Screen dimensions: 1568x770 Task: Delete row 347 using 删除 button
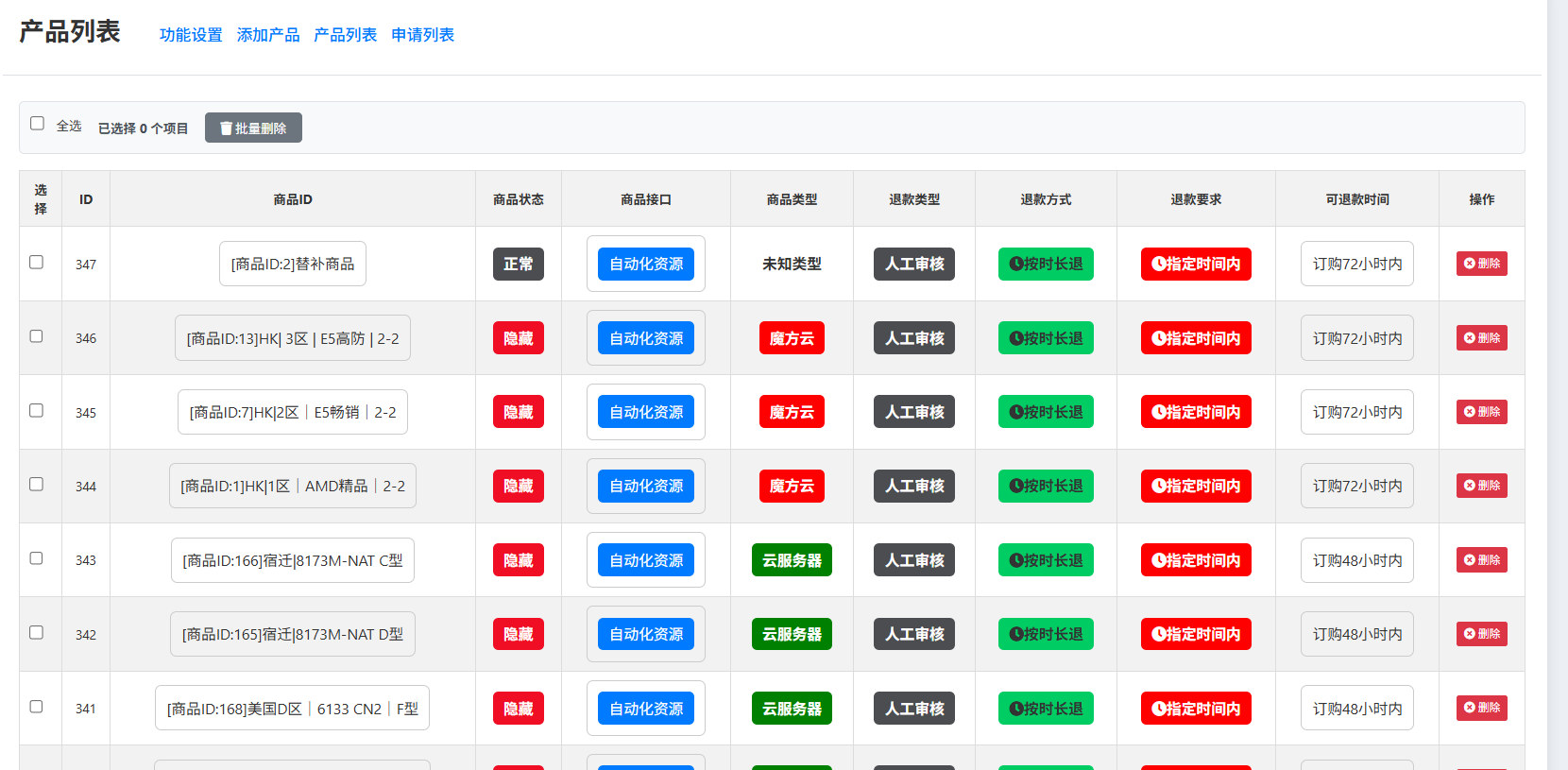point(1481,264)
